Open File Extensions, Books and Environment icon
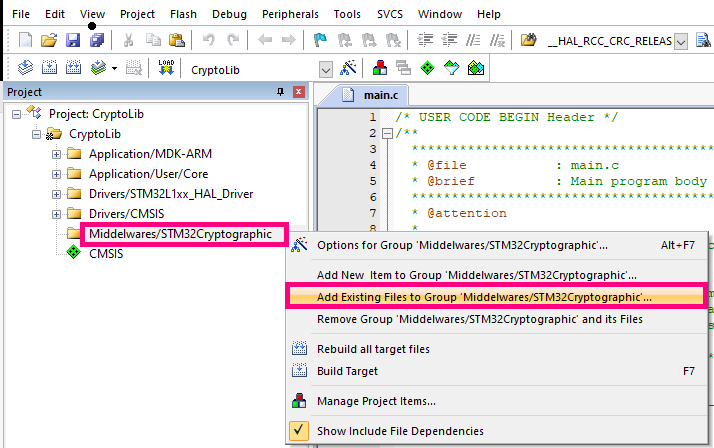 coord(380,68)
